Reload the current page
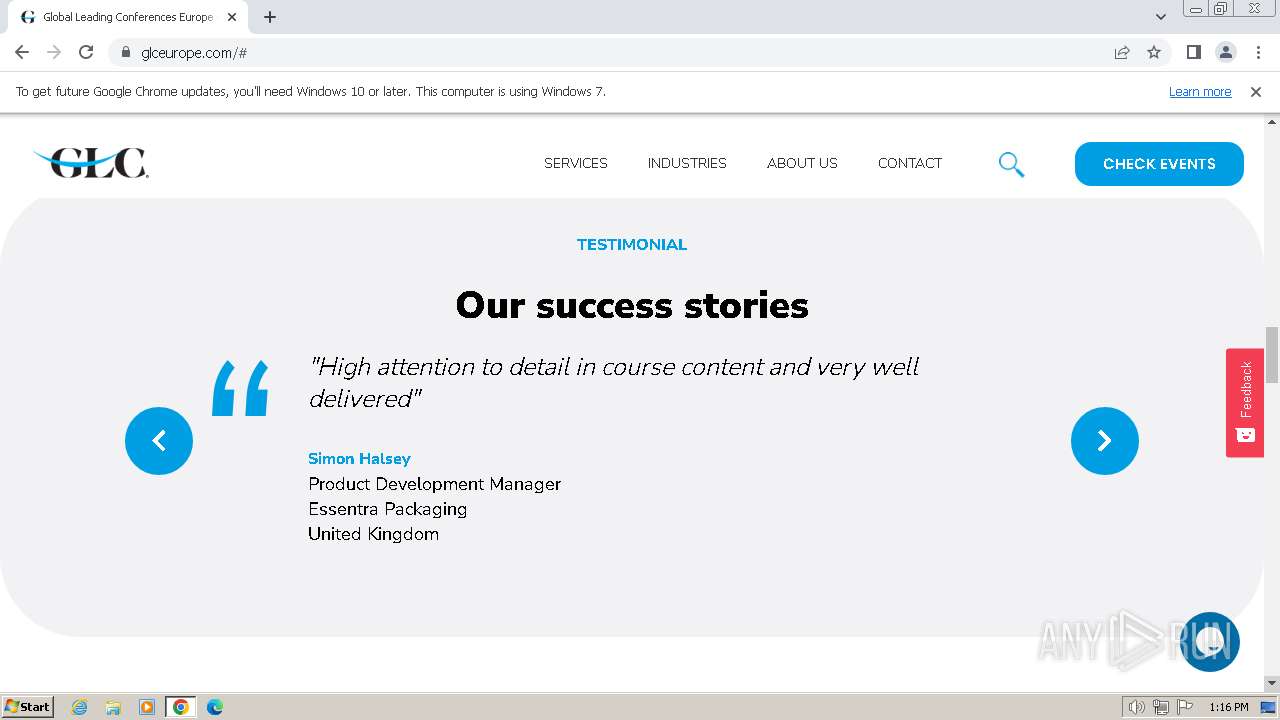 [86, 52]
